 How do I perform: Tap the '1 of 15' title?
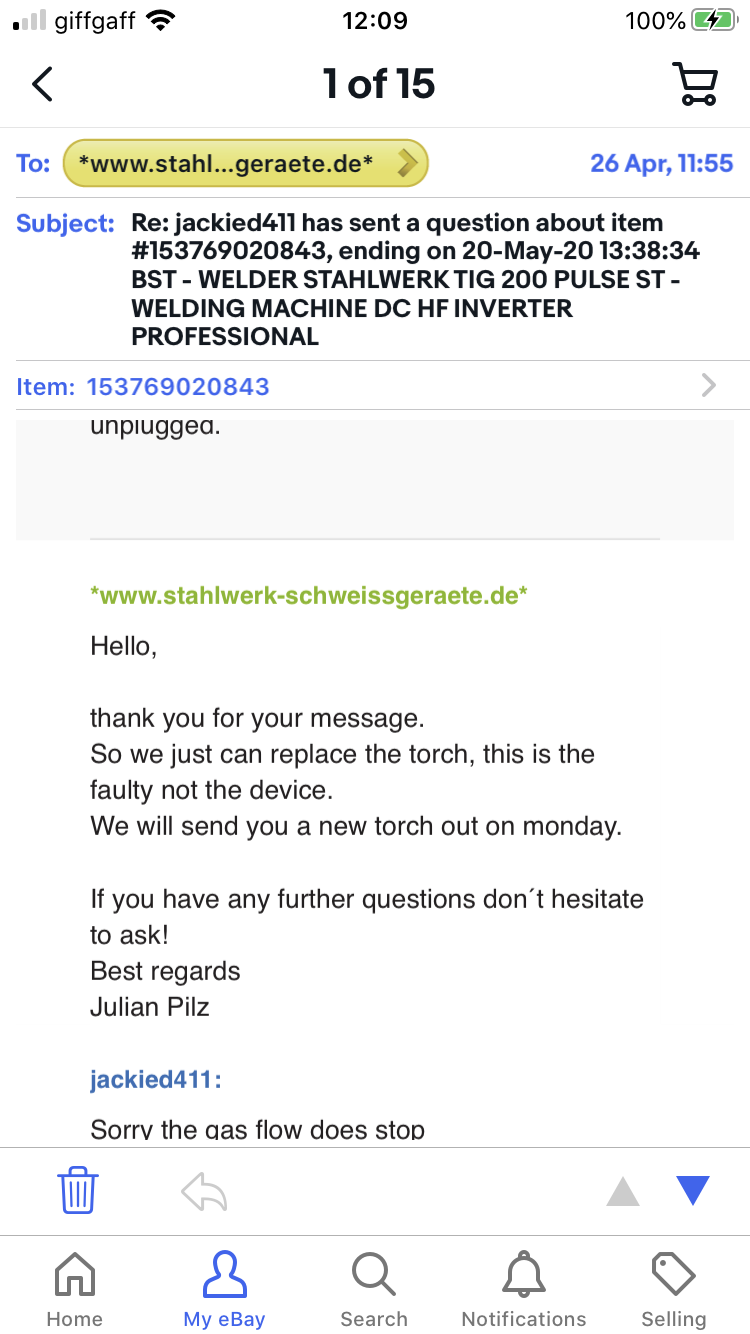coord(379,85)
